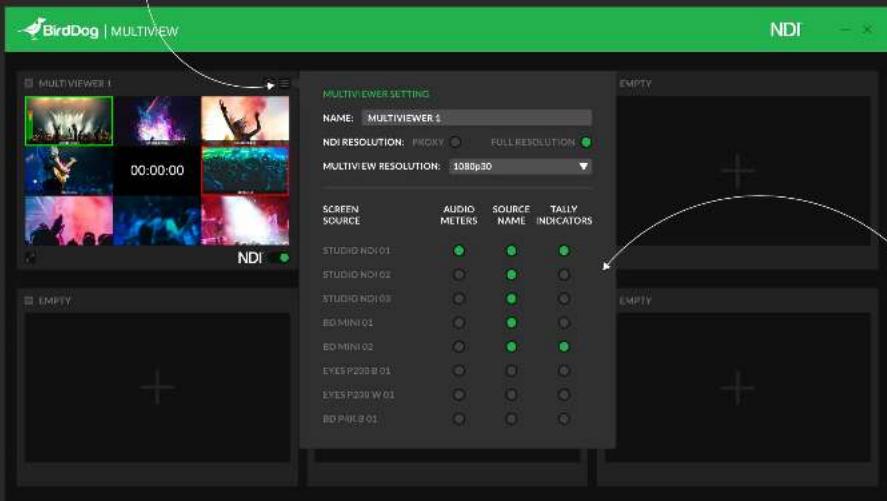Viewport: 887px width, 501px height.
Task: Enable audio meters for STUDIO NDI 03
Action: click(459, 299)
